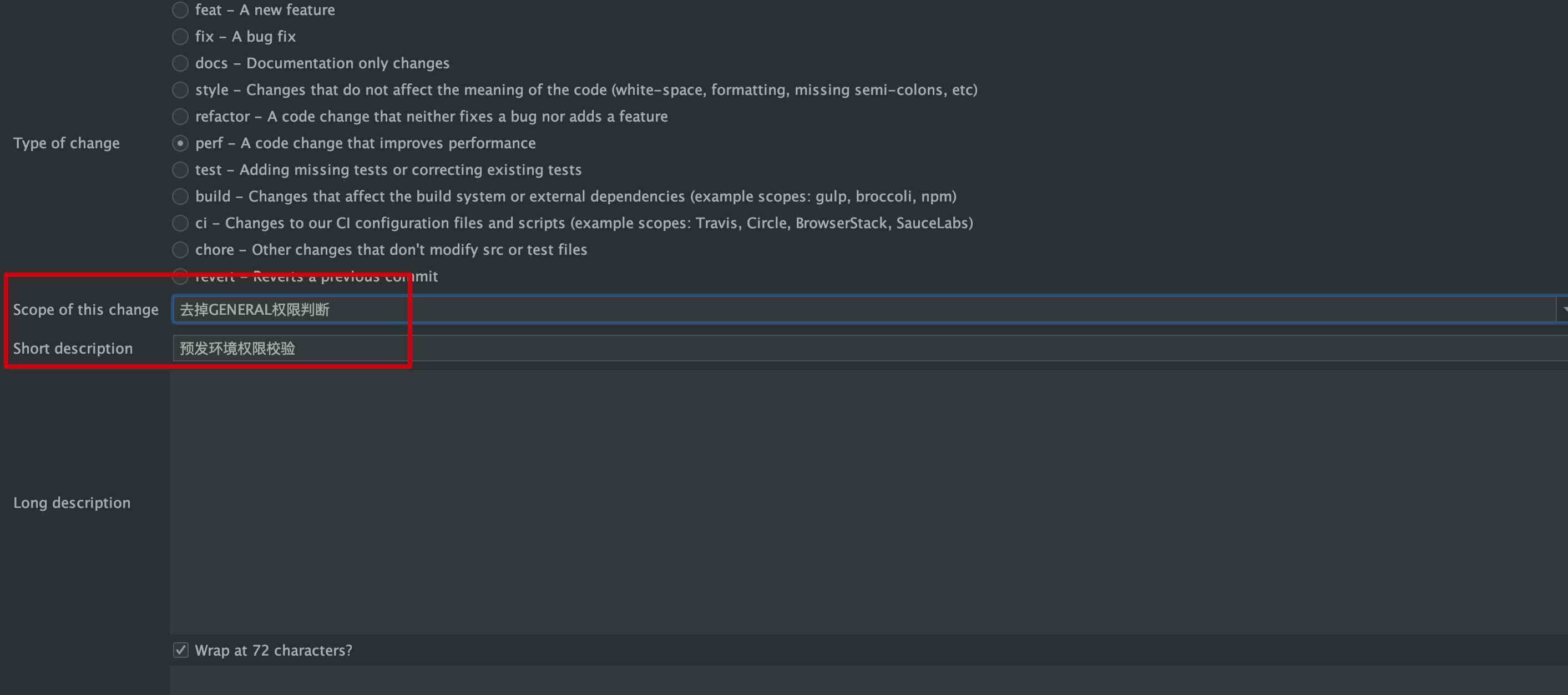This screenshot has width=1568, height=695.
Task: Uncheck the Wrap at 72 characters checkbox
Action: [181, 651]
